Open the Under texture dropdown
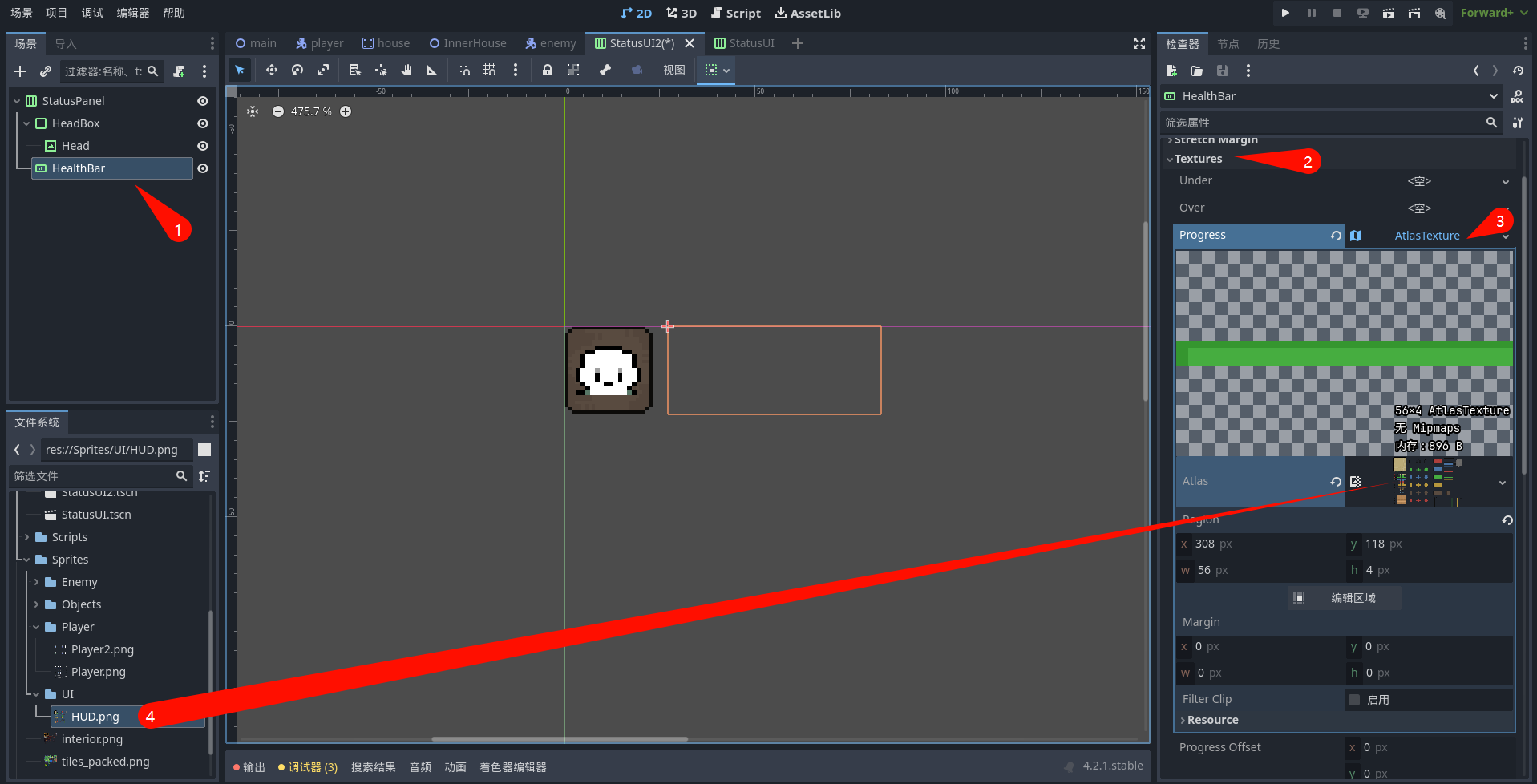Screen dimensions: 1537x784 (x=1506, y=182)
